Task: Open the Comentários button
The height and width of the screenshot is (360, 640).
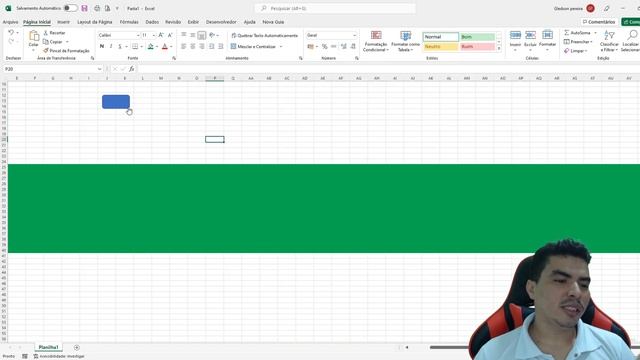Action: point(599,22)
